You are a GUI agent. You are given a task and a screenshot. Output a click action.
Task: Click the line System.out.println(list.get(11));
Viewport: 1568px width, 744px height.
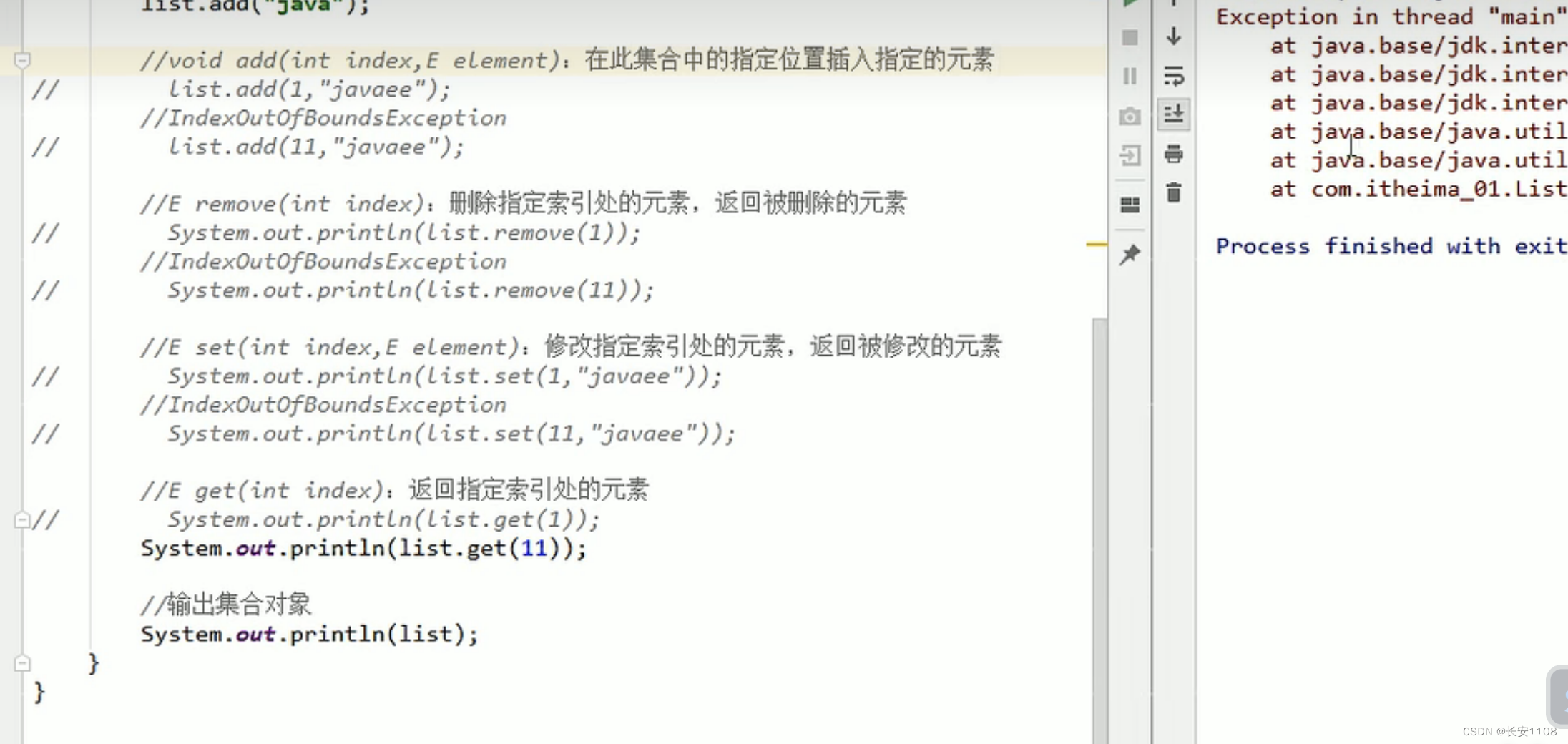click(363, 549)
